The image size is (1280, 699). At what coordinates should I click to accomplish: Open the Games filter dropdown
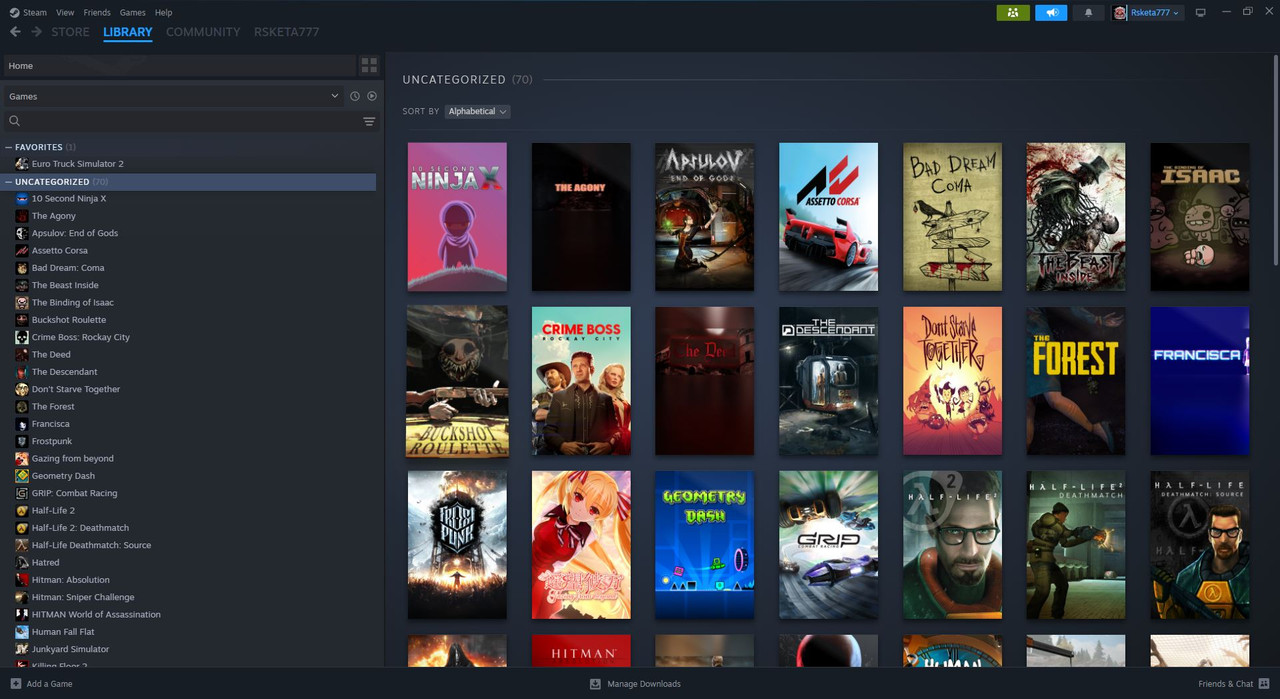[173, 96]
